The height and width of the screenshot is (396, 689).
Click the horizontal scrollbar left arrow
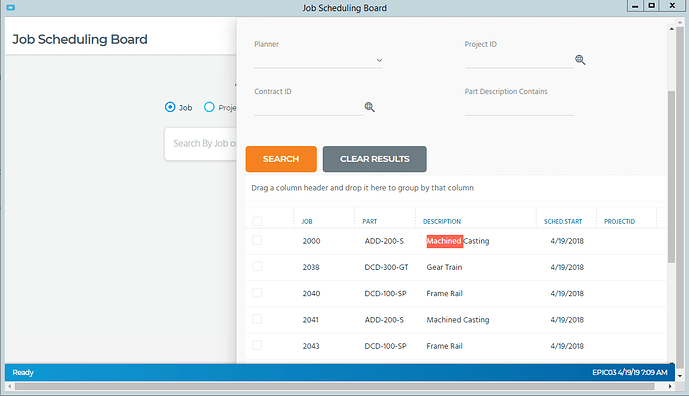click(10, 387)
